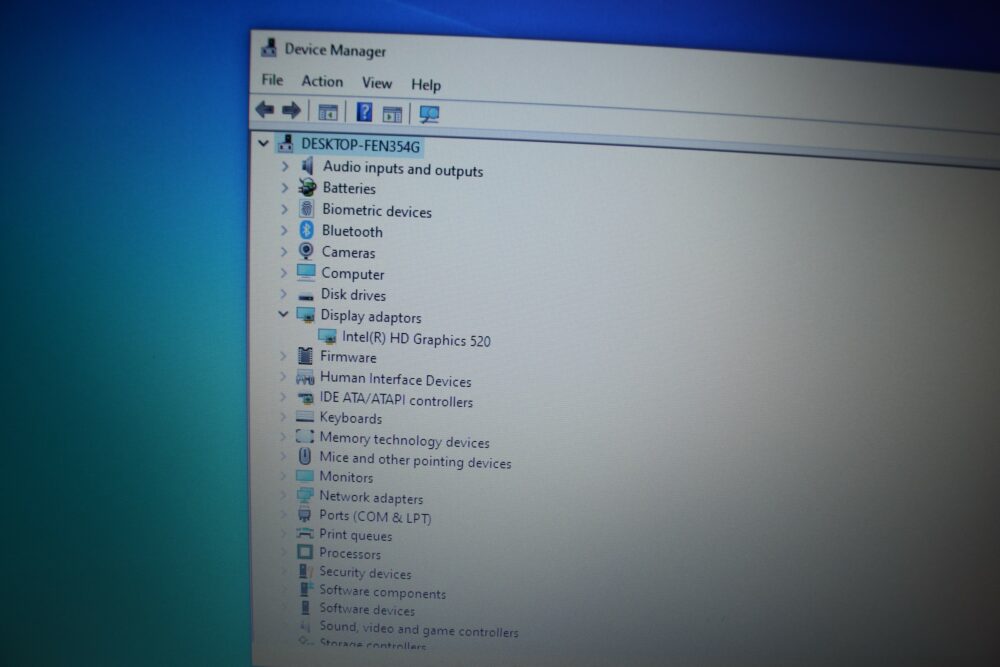The width and height of the screenshot is (1000, 667).
Task: Select the Software devices label
Action: coord(367,610)
